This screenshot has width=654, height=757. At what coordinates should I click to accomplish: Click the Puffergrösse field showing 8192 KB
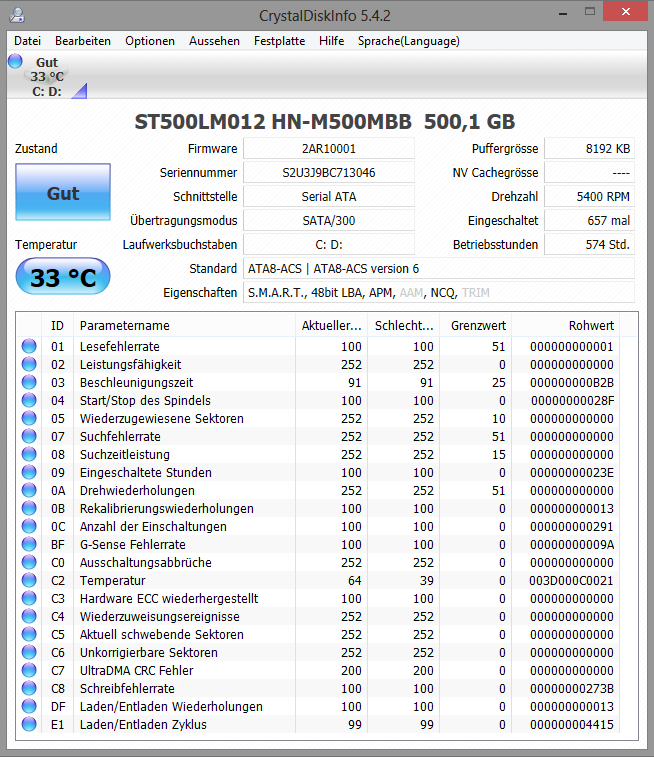point(589,149)
